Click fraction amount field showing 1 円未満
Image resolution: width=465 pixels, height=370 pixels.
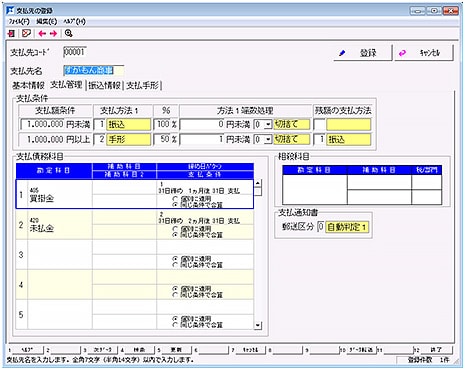pos(202,139)
